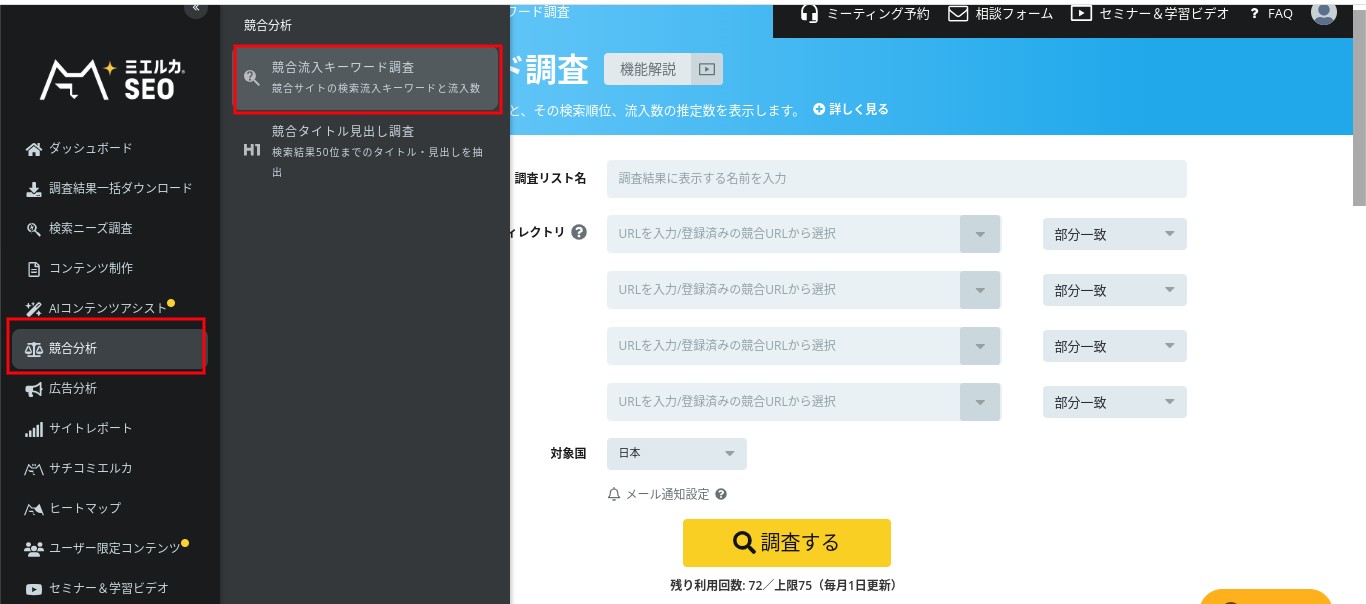This screenshot has height=604, width=1366.
Task: Open ヒートマップ from the sidebar
Action: (x=84, y=508)
